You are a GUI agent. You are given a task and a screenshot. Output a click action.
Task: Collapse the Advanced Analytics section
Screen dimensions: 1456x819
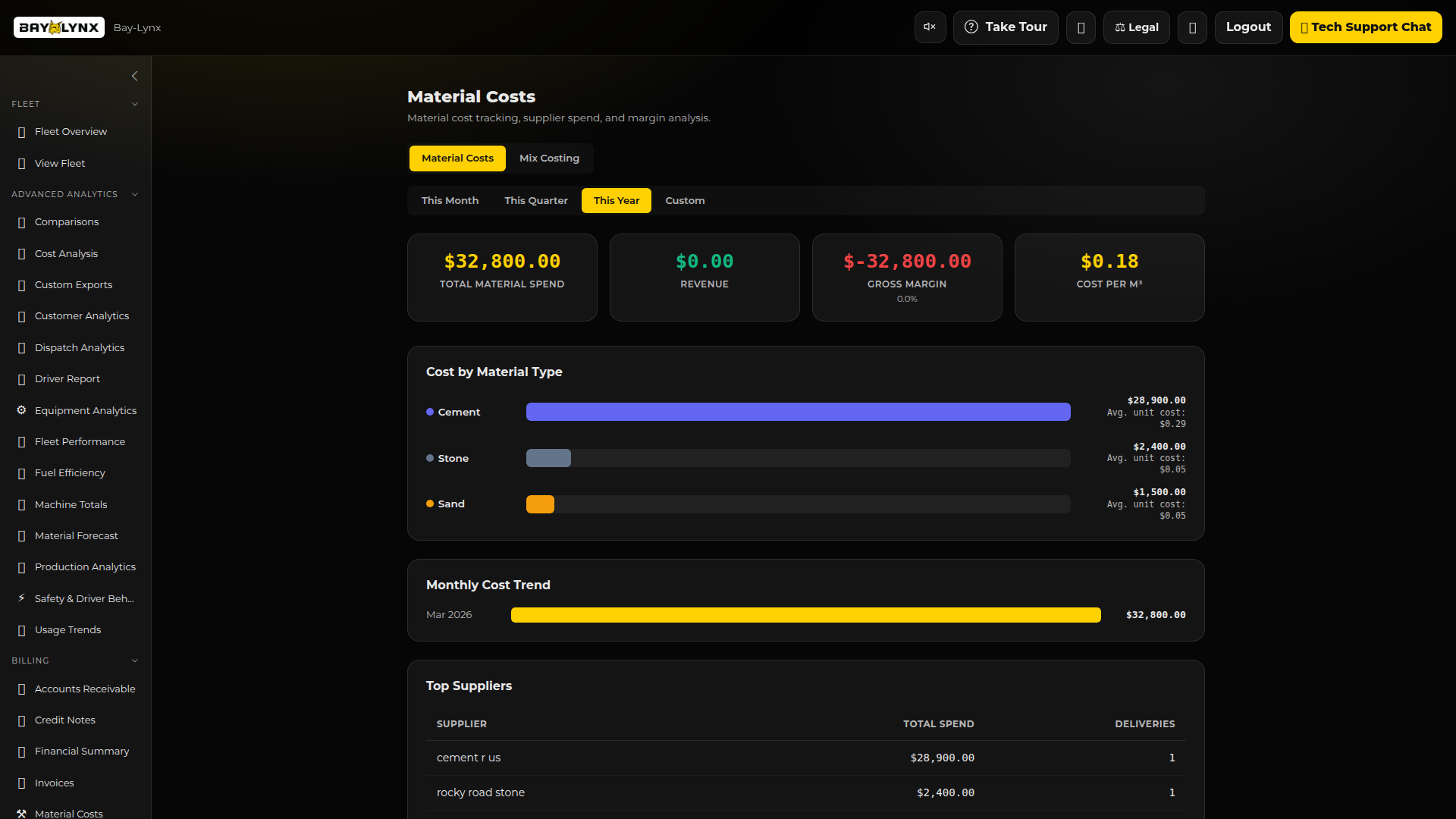[x=134, y=194]
